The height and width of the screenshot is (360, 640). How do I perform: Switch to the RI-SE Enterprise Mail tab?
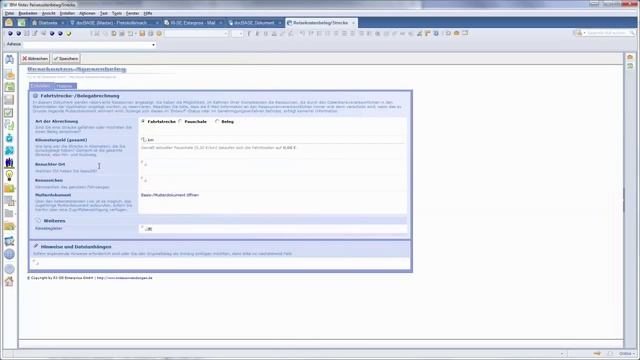pyautogui.click(x=192, y=23)
